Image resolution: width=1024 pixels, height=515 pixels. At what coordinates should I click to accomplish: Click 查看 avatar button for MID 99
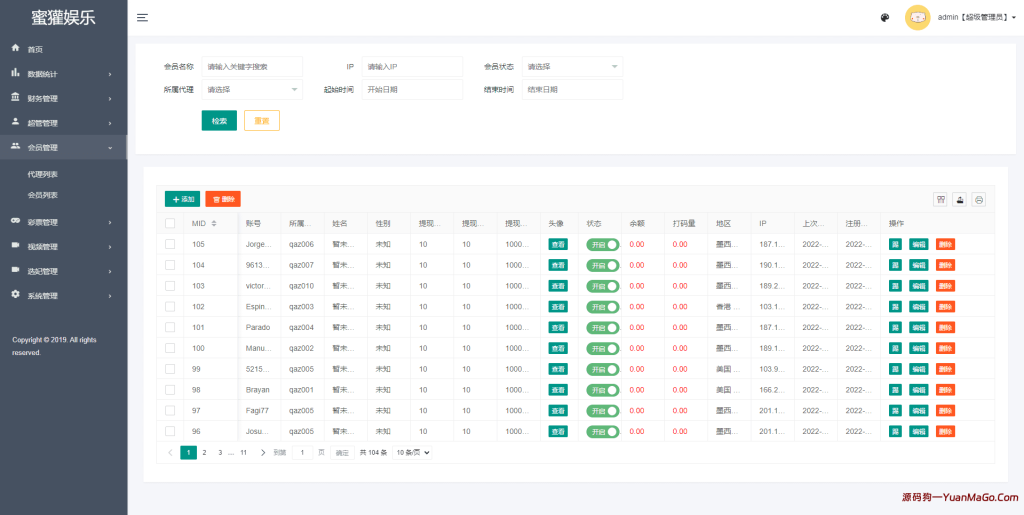[x=558, y=369]
